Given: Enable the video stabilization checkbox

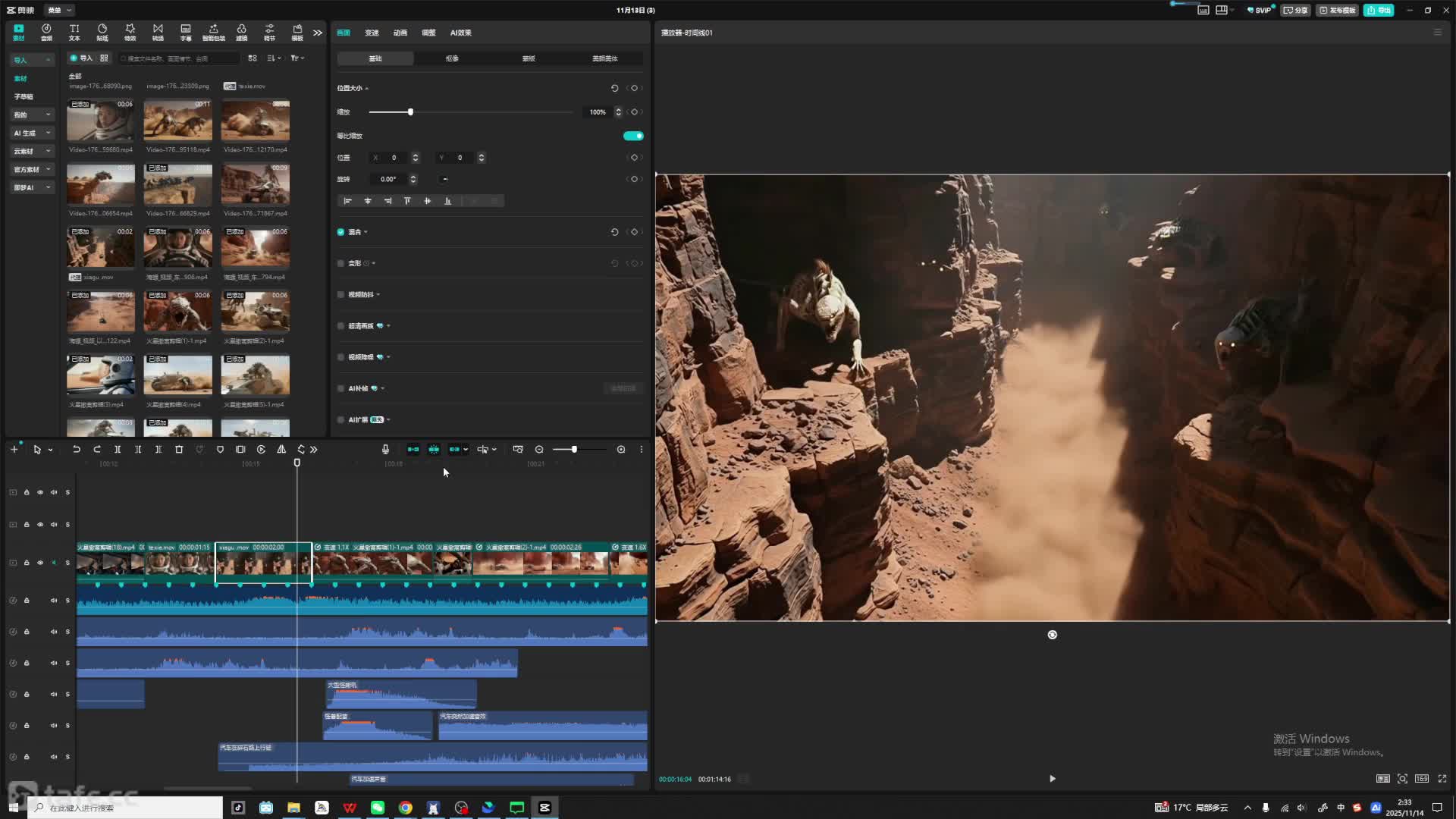Looking at the screenshot, I should (340, 294).
